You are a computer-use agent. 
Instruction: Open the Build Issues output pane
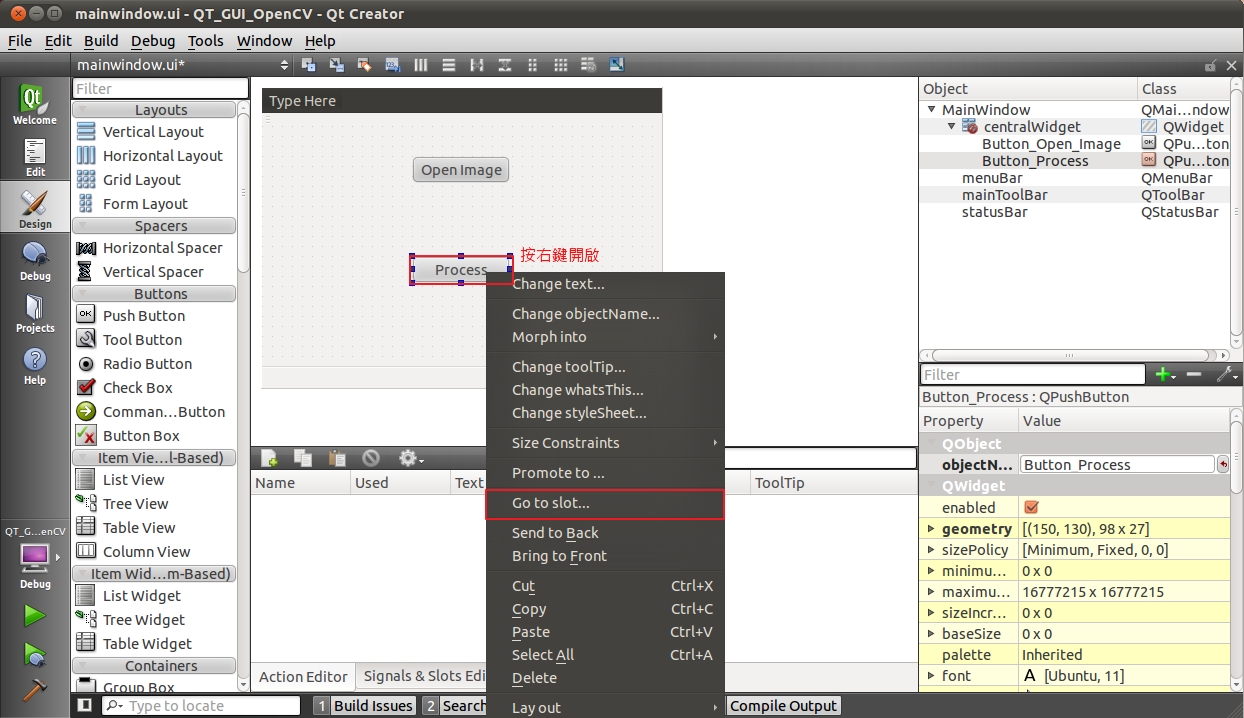(x=363, y=706)
